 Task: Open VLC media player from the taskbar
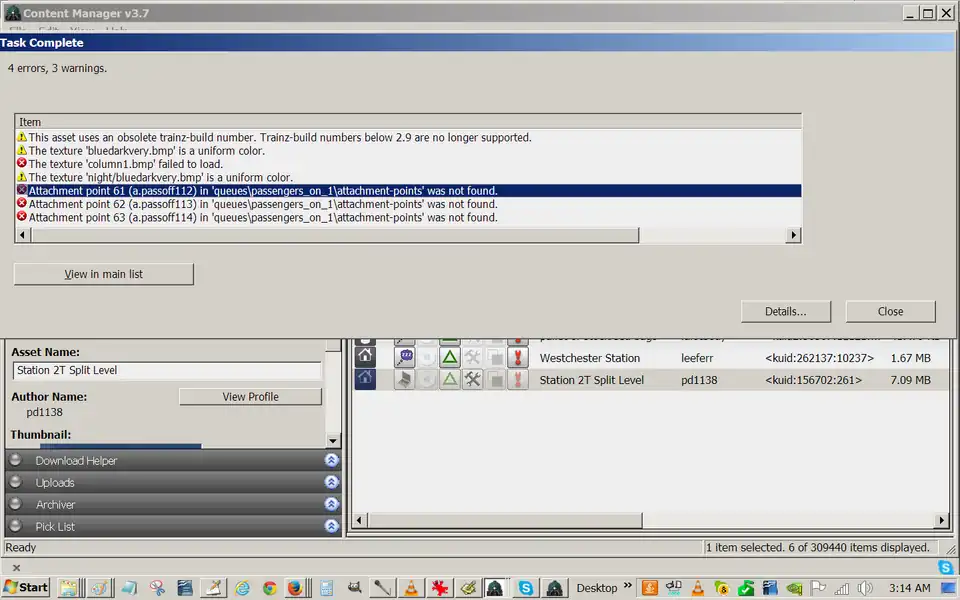tap(410, 588)
